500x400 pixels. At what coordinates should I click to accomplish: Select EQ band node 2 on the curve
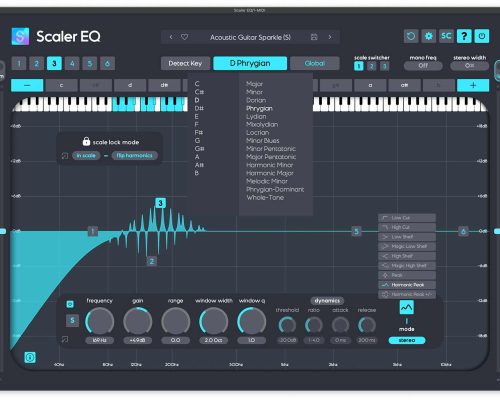pos(152,261)
